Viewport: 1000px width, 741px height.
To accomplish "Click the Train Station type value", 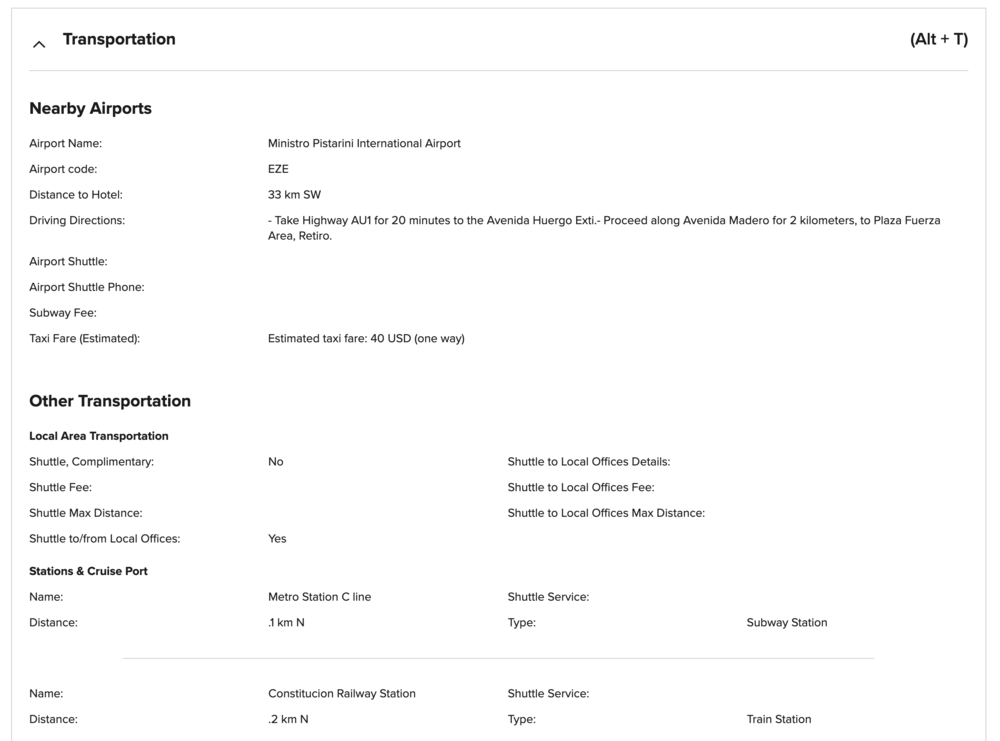I will pos(778,719).
